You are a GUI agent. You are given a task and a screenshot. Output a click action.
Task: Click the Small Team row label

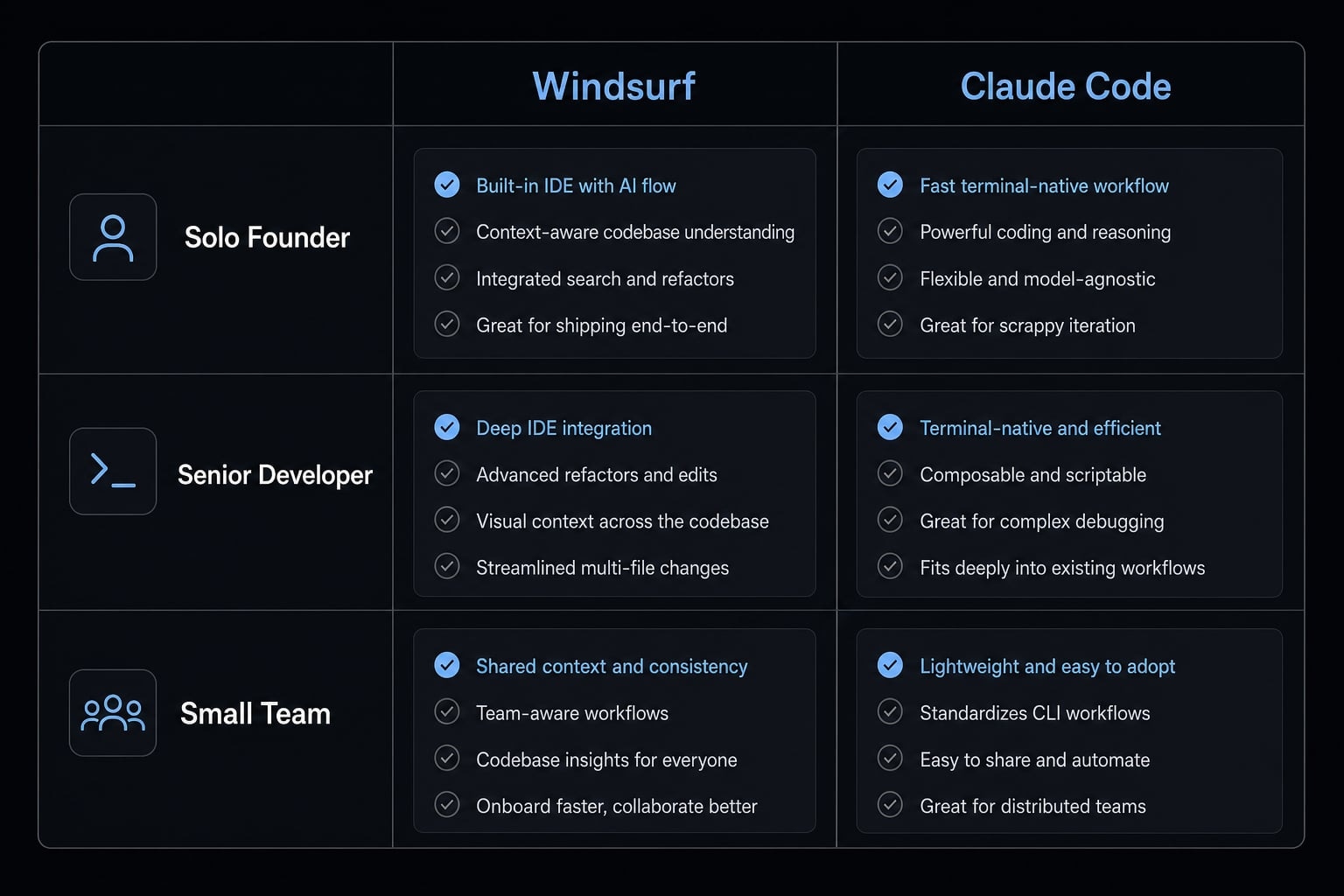coord(255,714)
